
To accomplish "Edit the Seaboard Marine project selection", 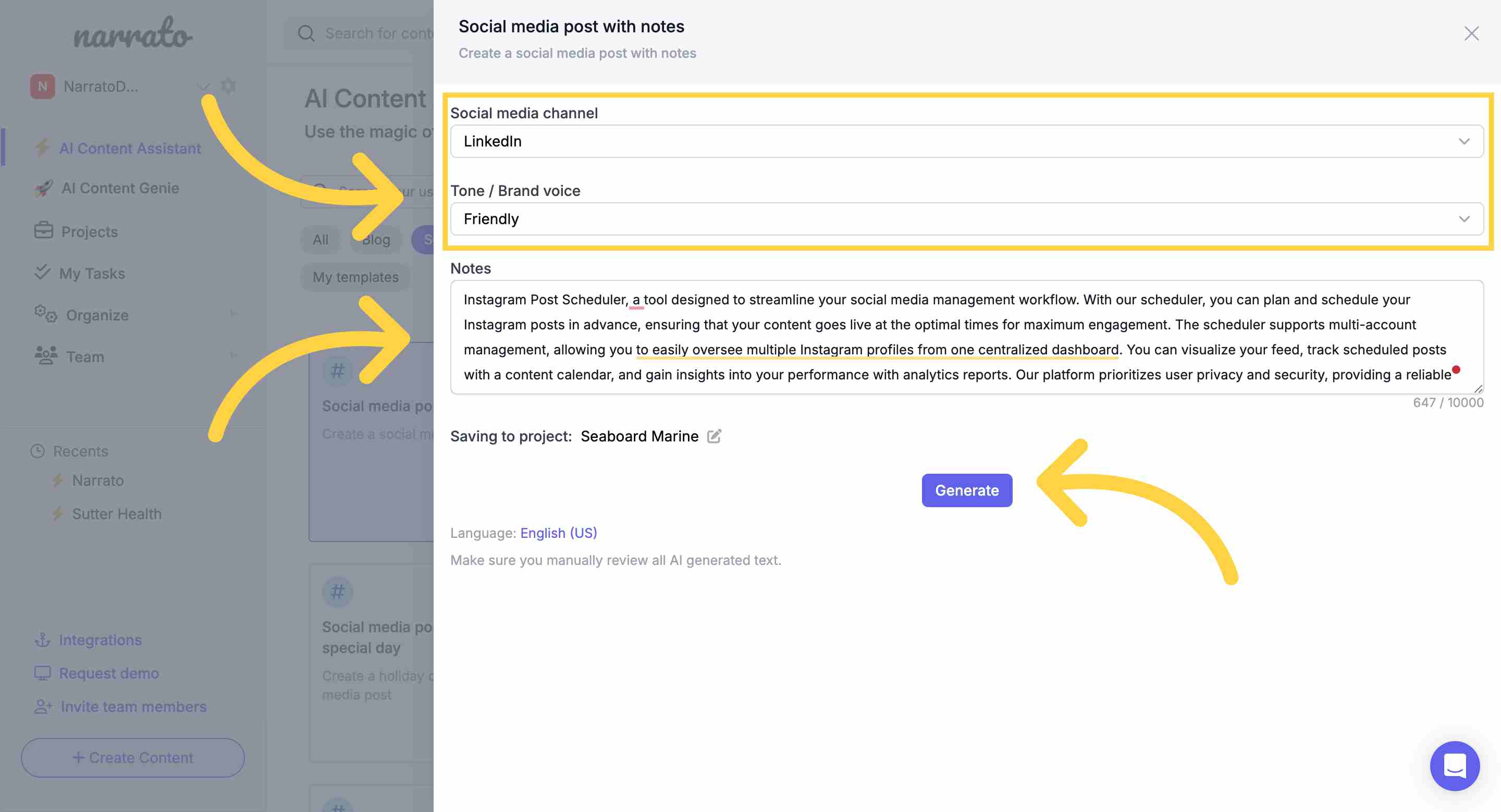I will coord(714,436).
